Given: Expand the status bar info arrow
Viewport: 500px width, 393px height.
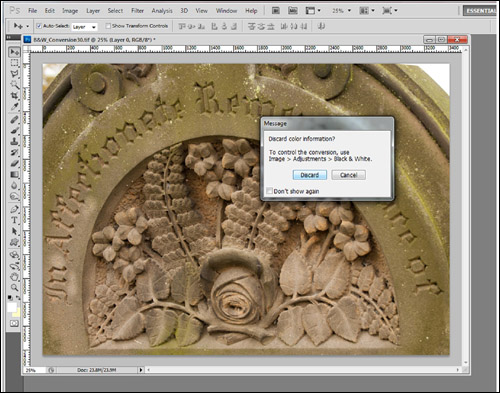Looking at the screenshot, I should [141, 370].
